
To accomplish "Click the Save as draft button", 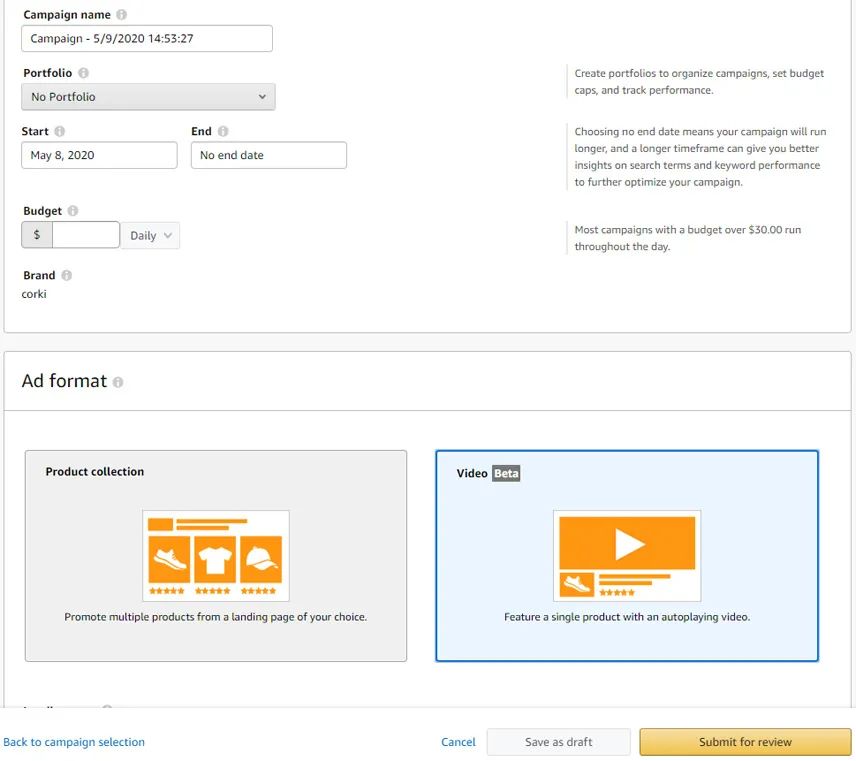I will click(558, 742).
